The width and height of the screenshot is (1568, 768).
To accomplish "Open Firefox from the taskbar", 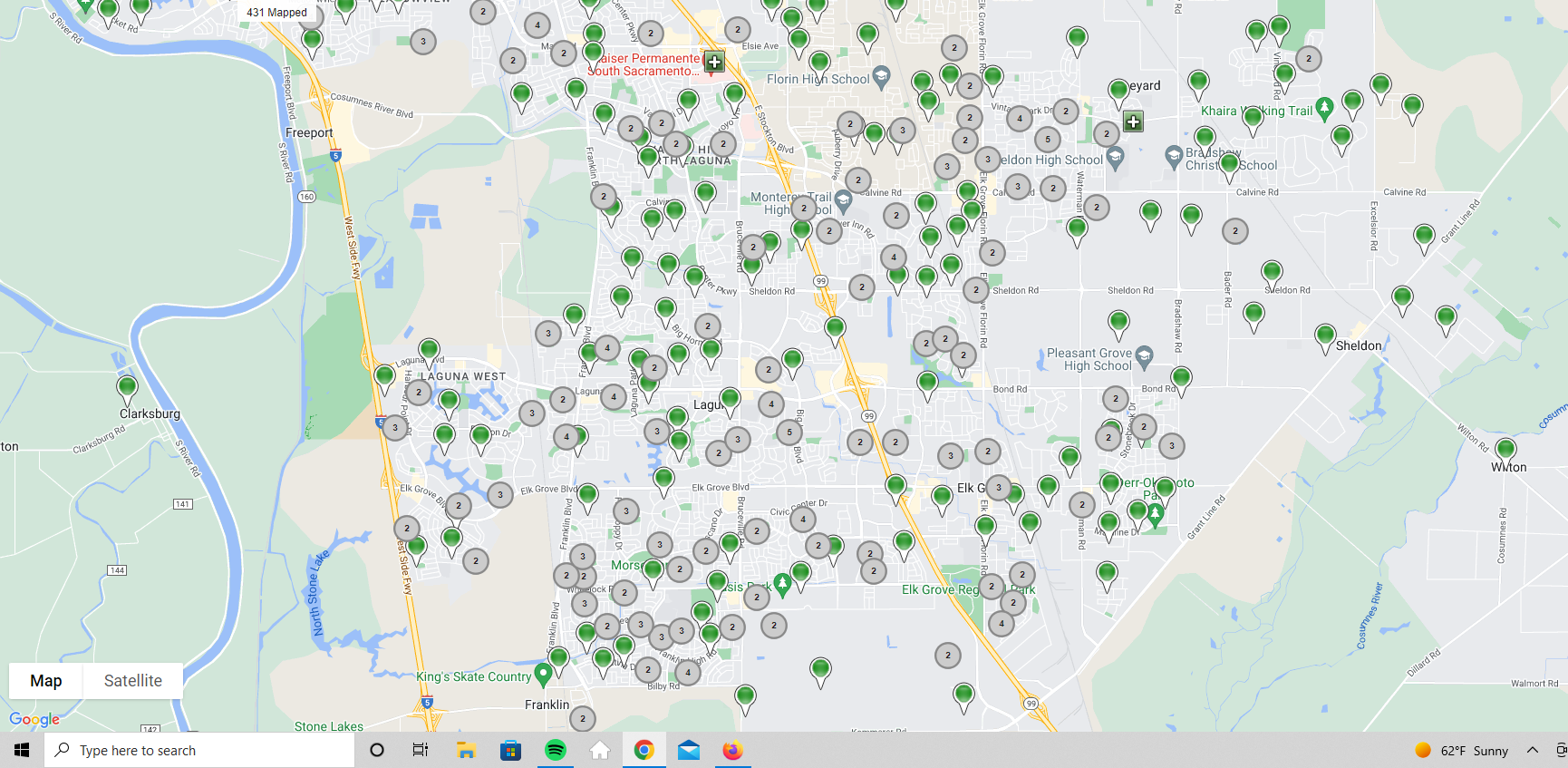I will 732,750.
